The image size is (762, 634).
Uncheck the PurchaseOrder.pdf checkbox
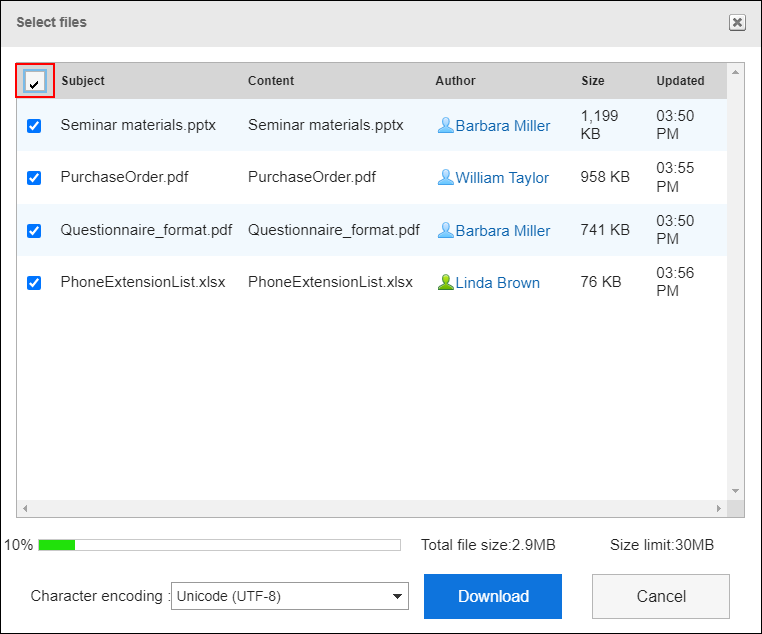34,178
